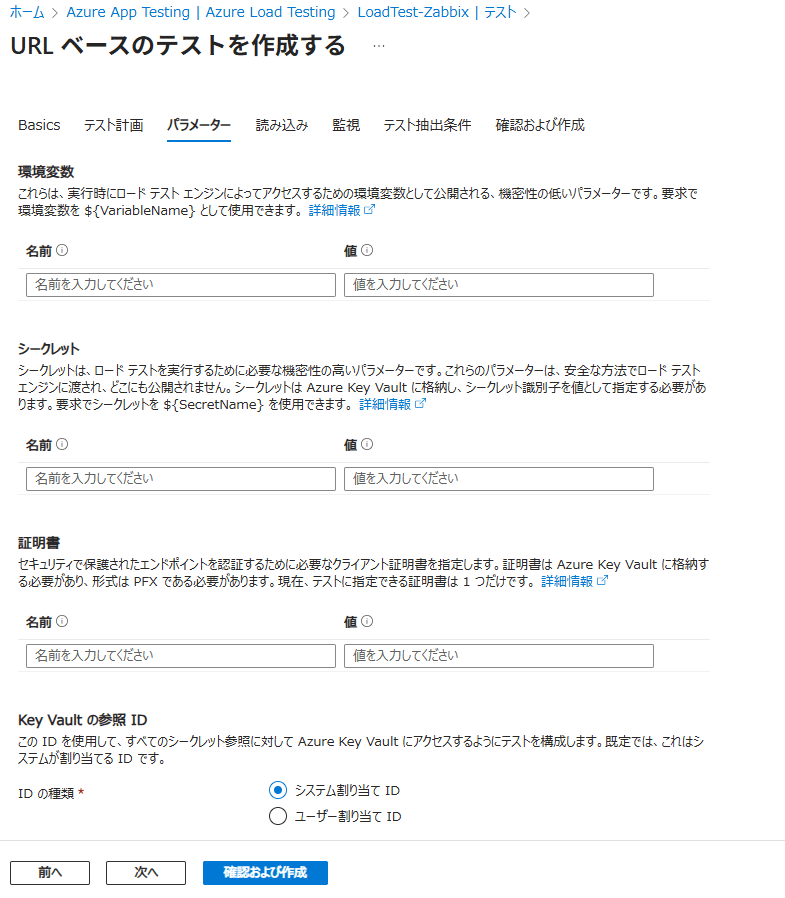The image size is (785, 898).
Task: Click info icon beside シークレット 値 label
Action: (367, 445)
